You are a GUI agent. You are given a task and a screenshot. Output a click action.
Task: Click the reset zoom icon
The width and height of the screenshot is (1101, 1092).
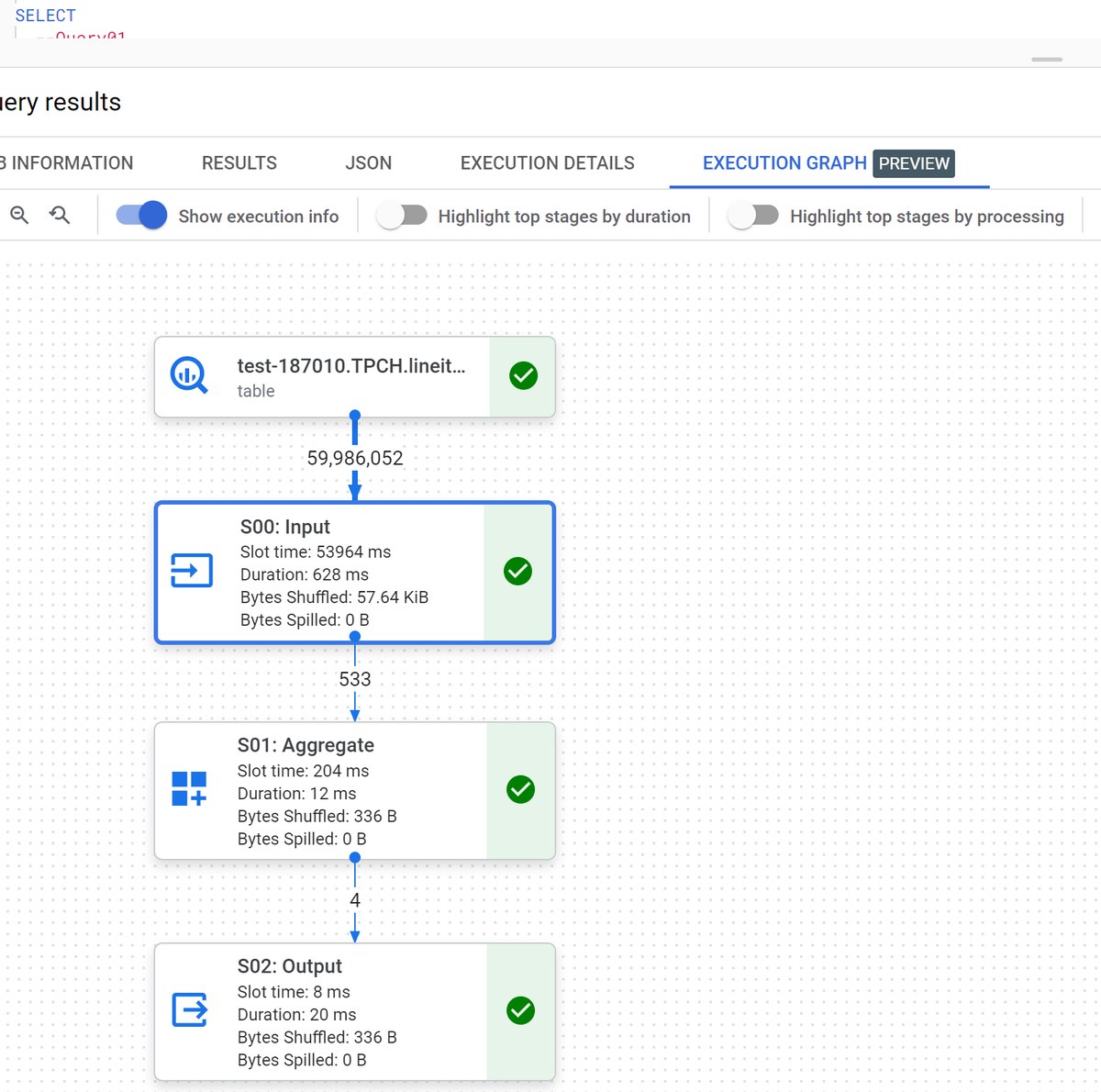click(x=59, y=215)
